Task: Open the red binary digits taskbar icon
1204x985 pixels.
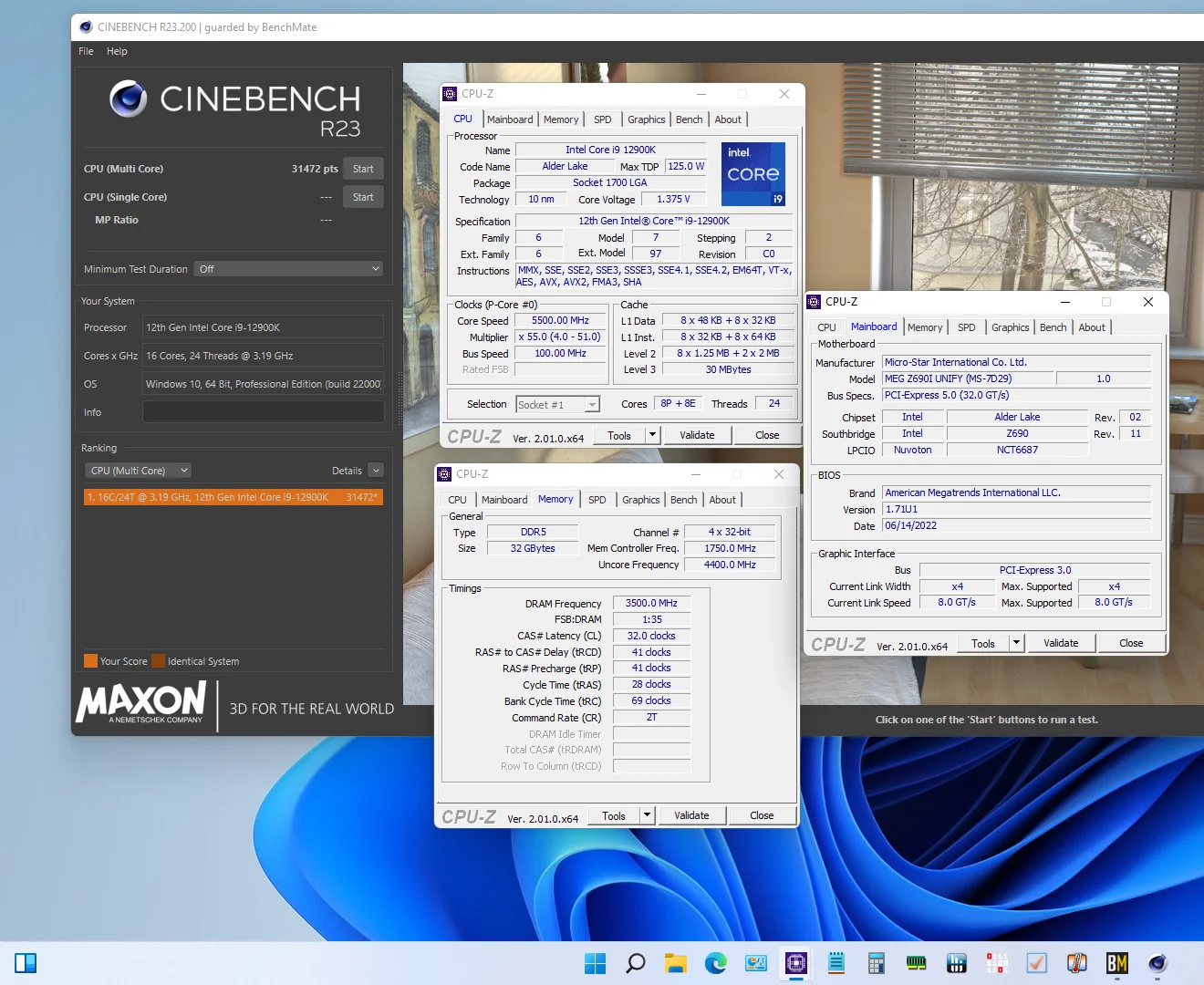Action: [997, 963]
